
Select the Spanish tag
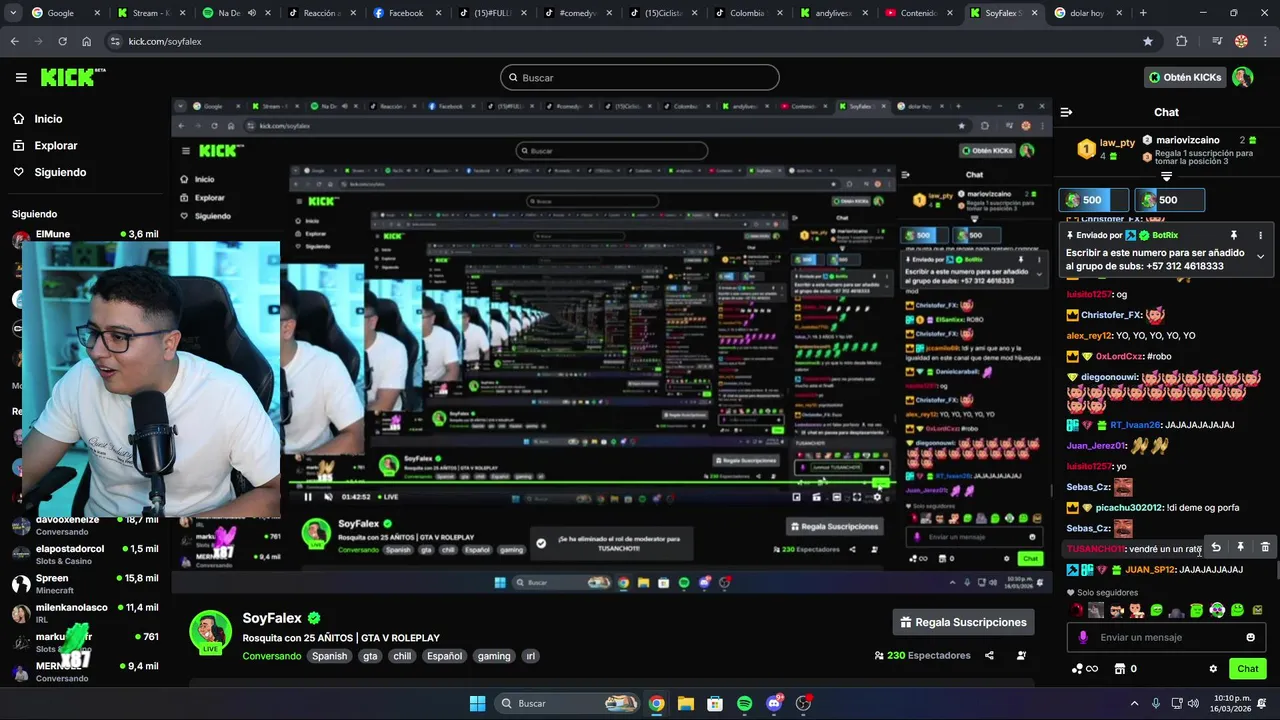click(329, 656)
